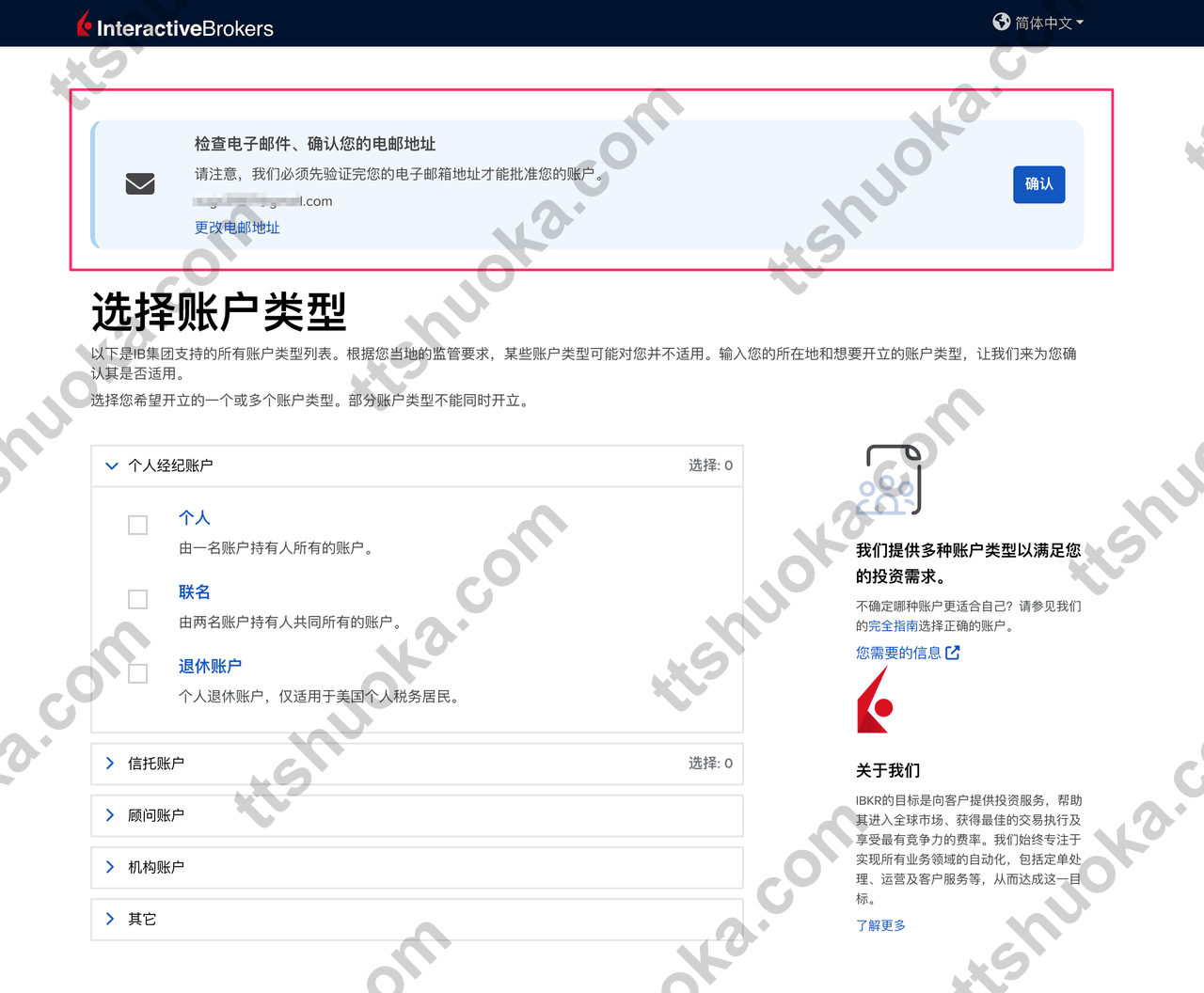This screenshot has width=1204, height=993.
Task: Click the 了解更多 link
Action: coord(880,925)
